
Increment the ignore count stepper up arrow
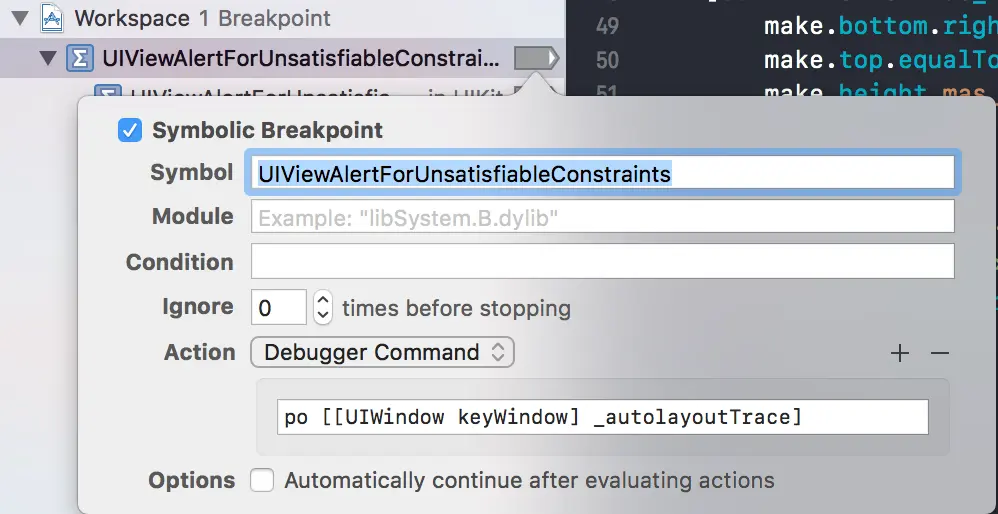point(323,299)
